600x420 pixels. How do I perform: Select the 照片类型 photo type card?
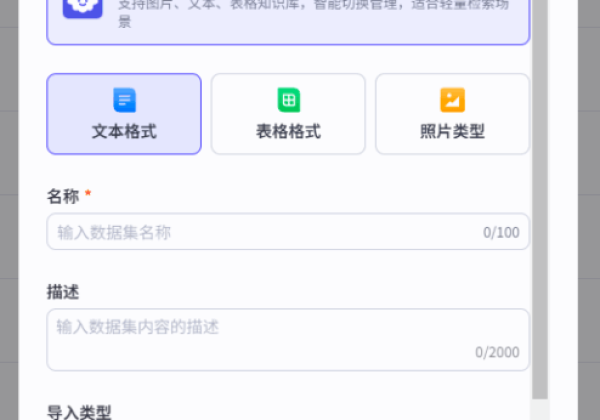point(452,114)
